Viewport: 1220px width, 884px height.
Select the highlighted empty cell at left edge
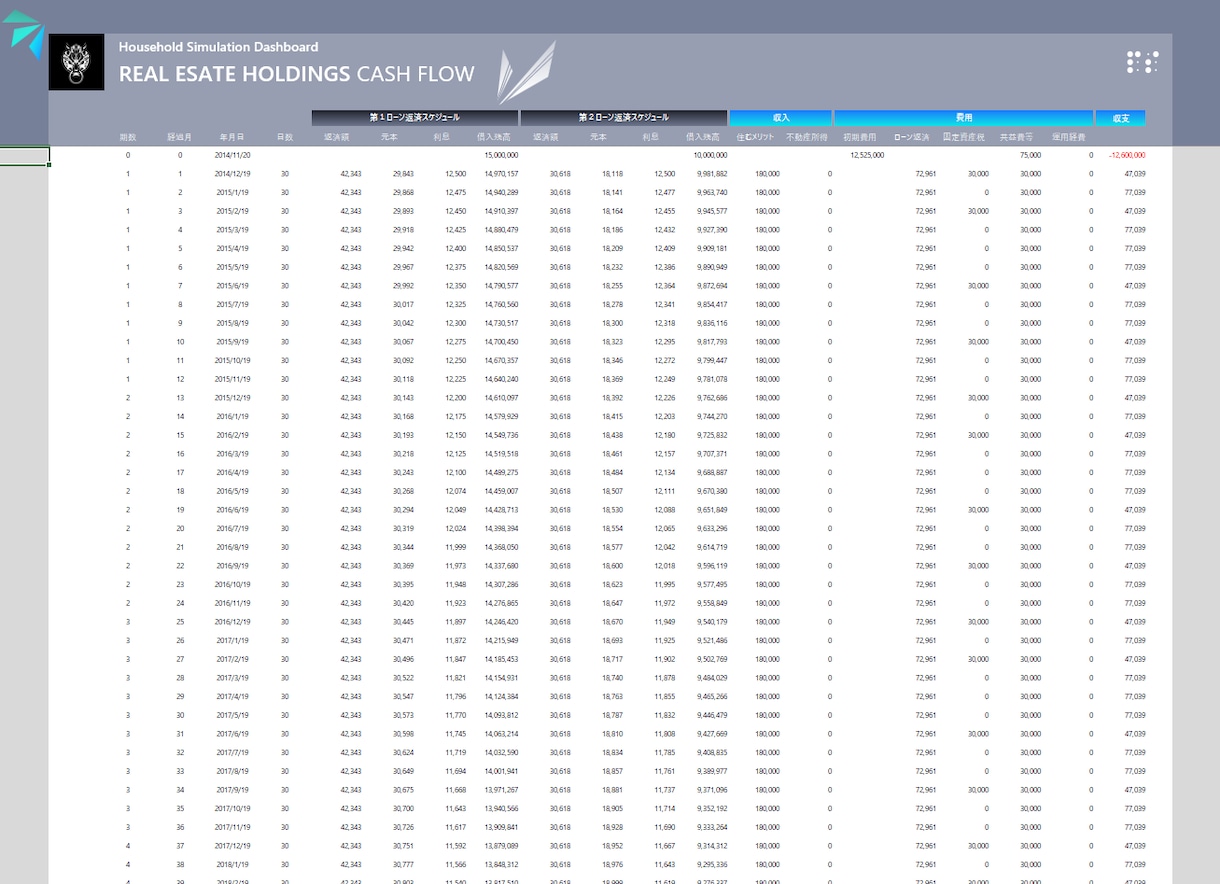(x=24, y=156)
